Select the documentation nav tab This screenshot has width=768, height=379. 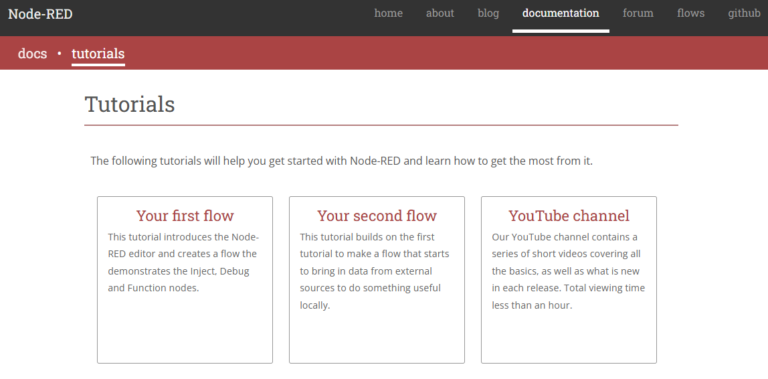(560, 13)
